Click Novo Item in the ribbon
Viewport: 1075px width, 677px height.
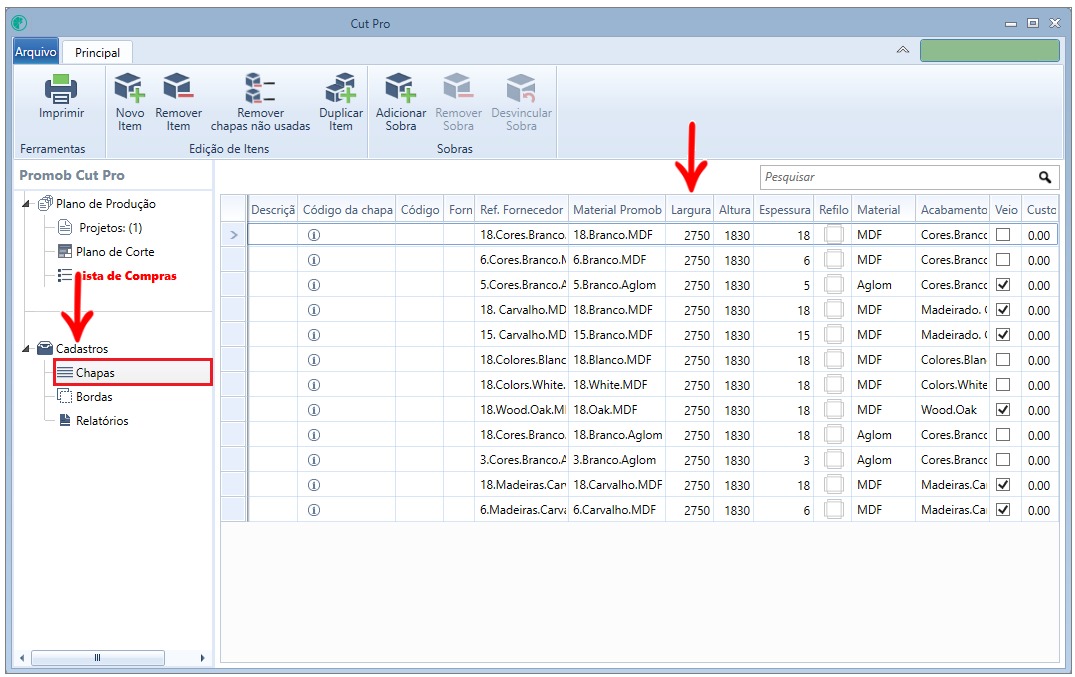[x=130, y=103]
